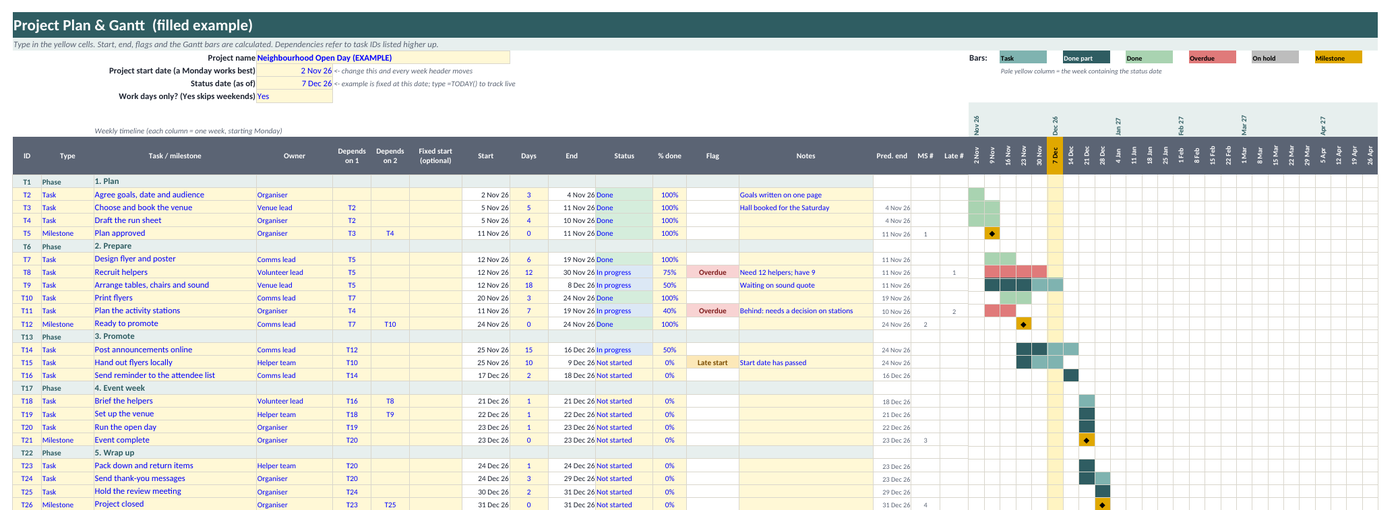Click the % done column header
Viewport: 1400px width, 510px height.
[x=670, y=156]
